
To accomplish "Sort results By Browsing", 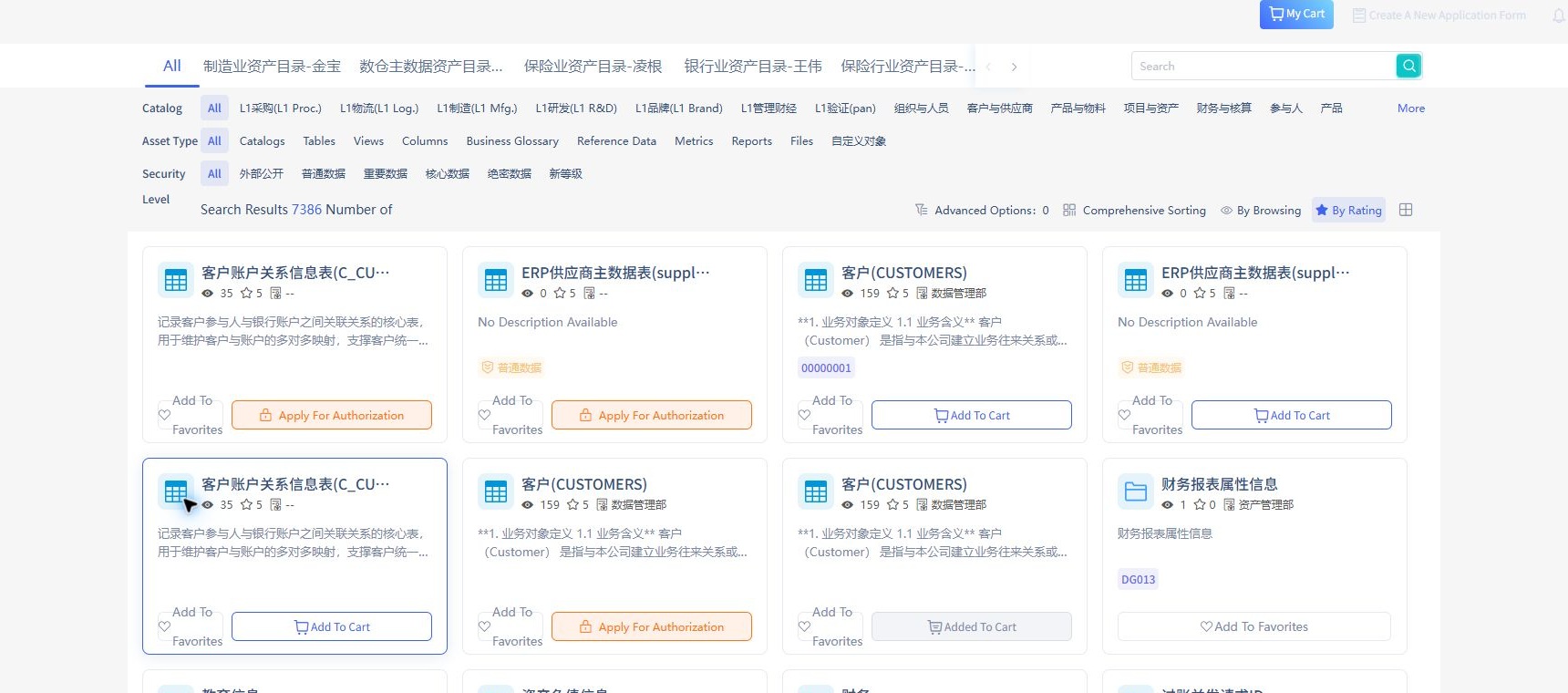I will [1261, 210].
